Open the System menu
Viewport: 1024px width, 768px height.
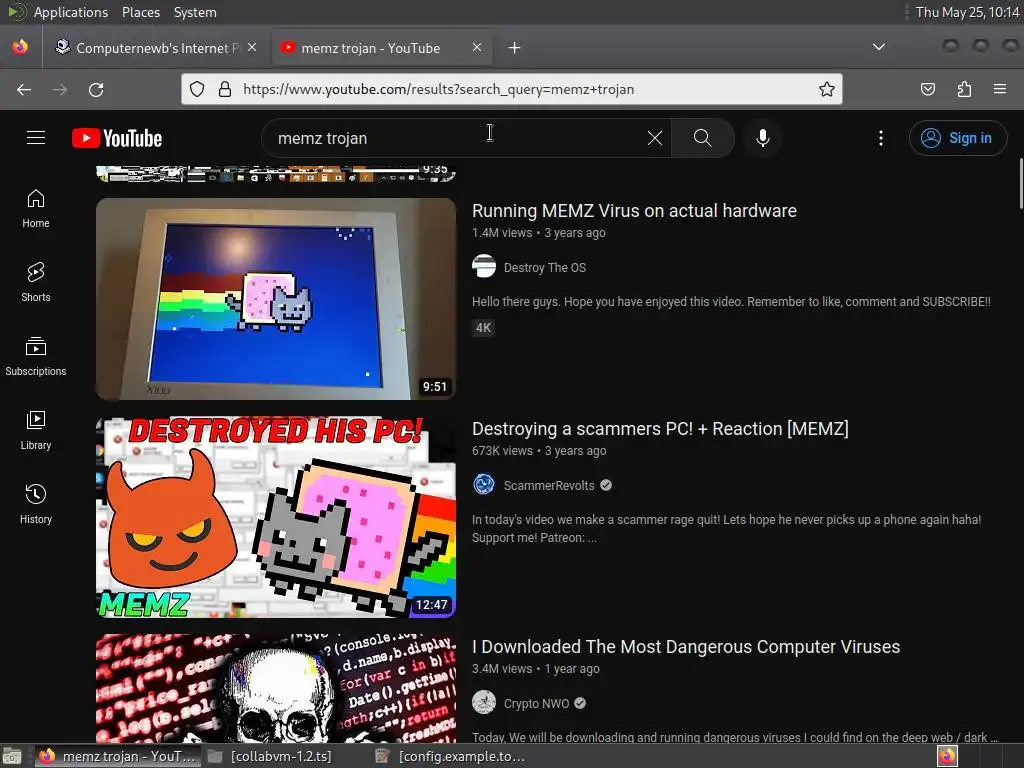(195, 12)
